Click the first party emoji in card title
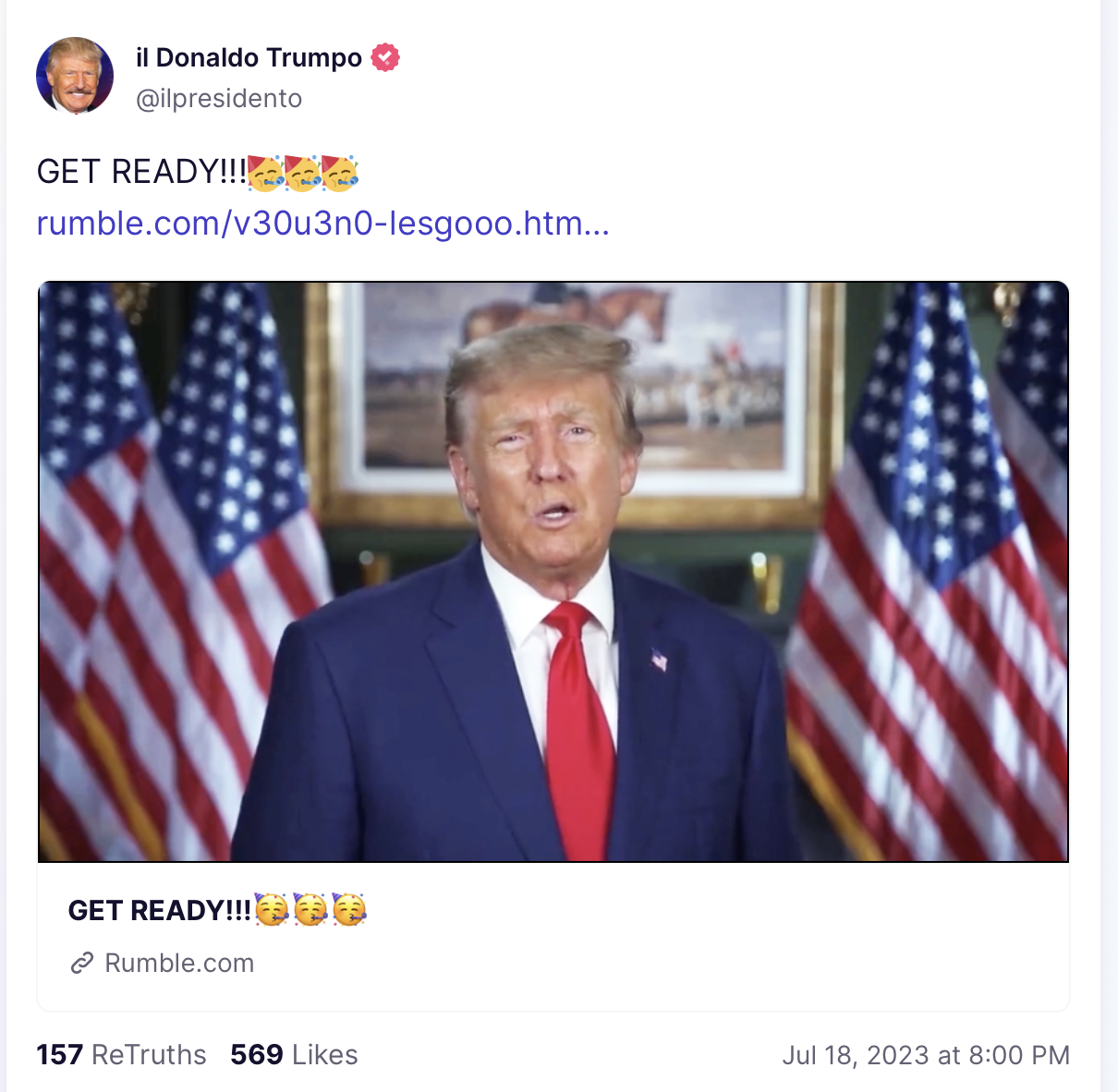 [272, 910]
